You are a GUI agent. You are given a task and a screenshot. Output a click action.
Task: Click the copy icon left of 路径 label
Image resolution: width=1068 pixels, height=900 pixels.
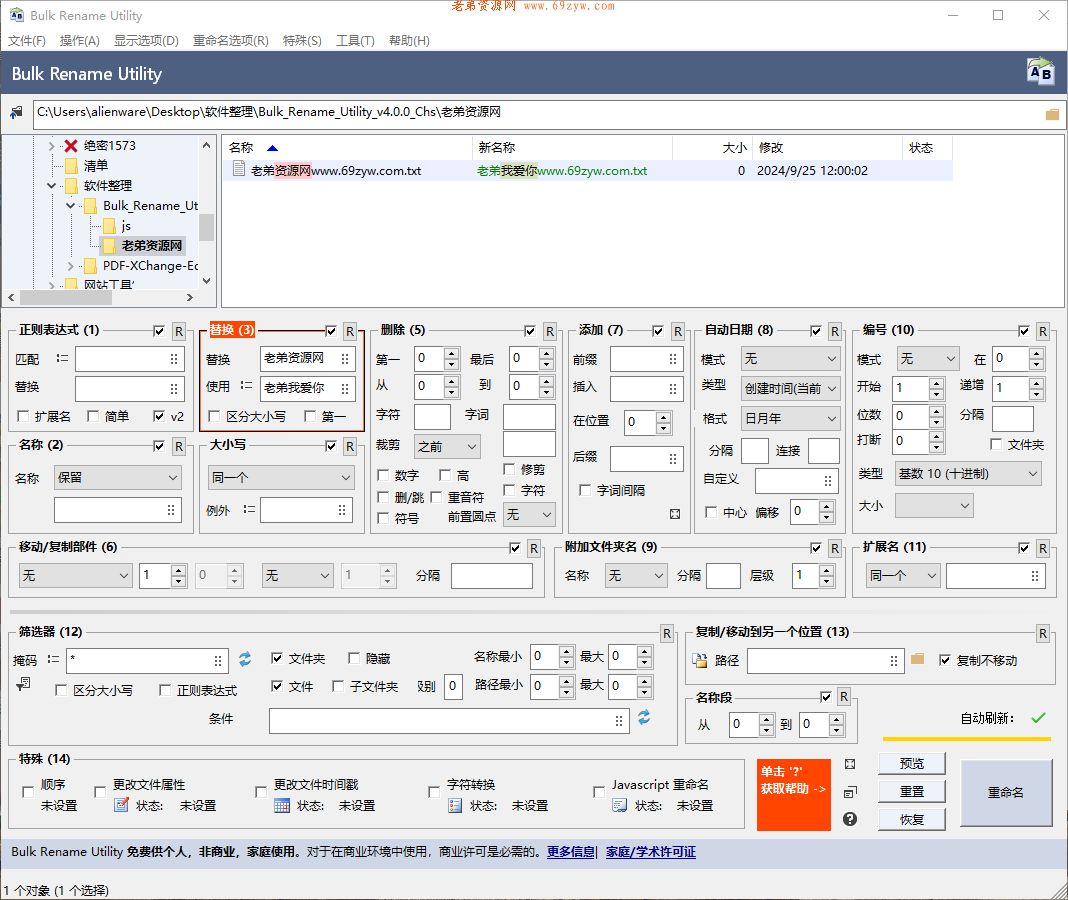tap(700, 660)
